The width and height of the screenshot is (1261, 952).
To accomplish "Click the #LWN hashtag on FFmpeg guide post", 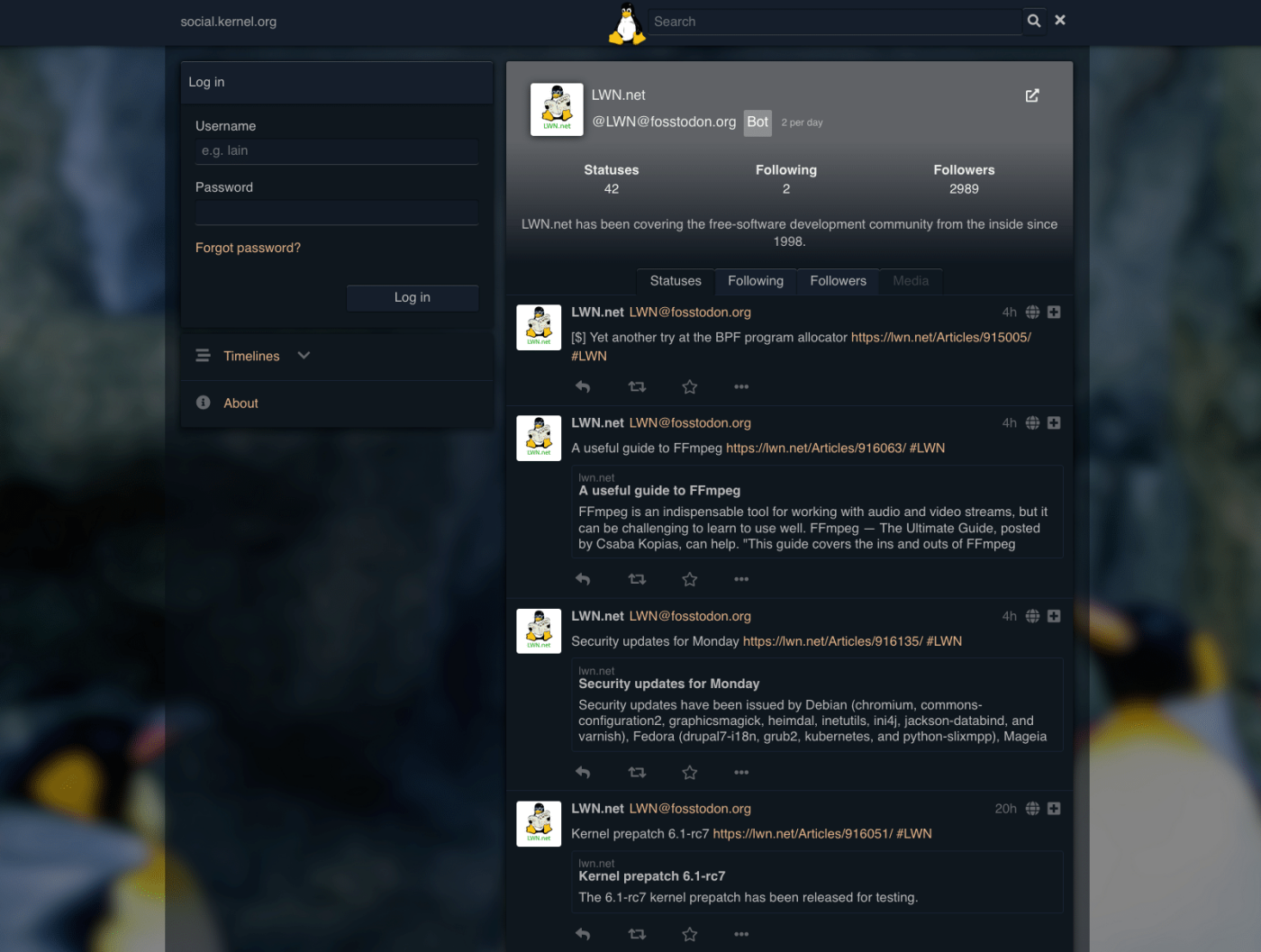I will (x=928, y=448).
